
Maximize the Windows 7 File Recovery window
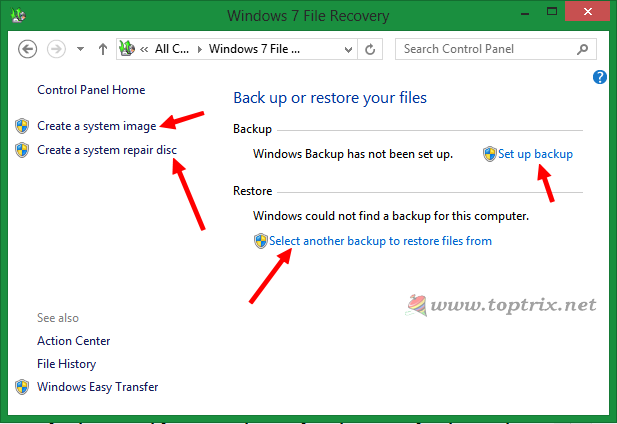tap(552, 12)
